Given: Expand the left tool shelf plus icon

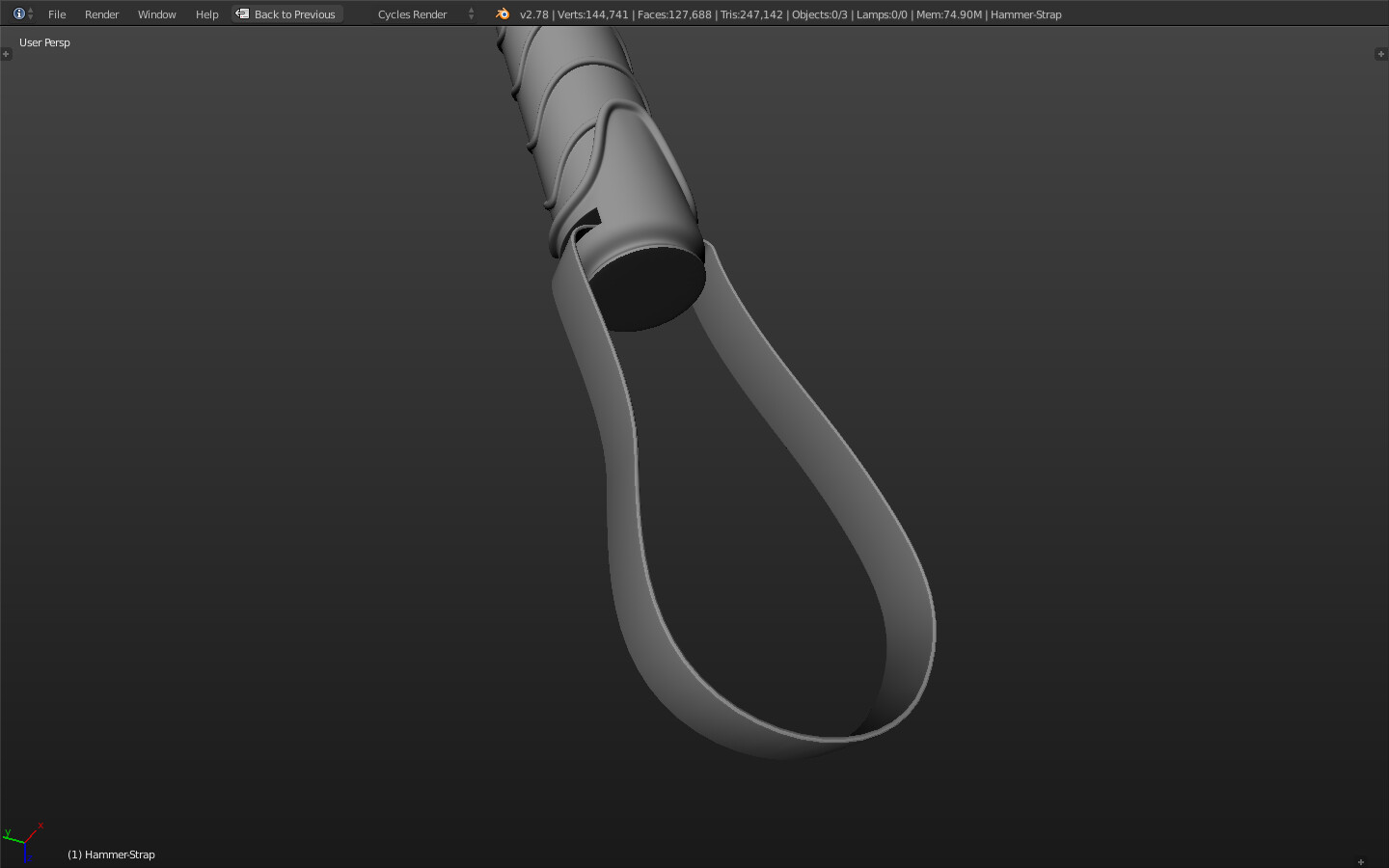Looking at the screenshot, I should pos(6,54).
